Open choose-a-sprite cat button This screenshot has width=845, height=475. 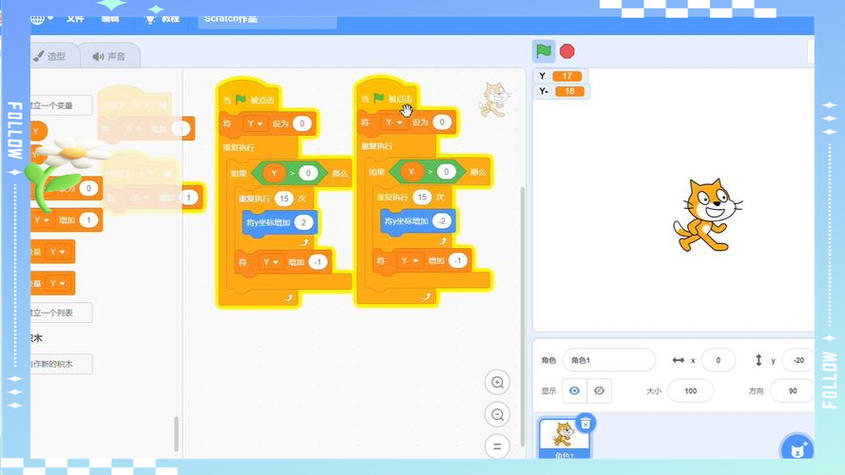[797, 447]
